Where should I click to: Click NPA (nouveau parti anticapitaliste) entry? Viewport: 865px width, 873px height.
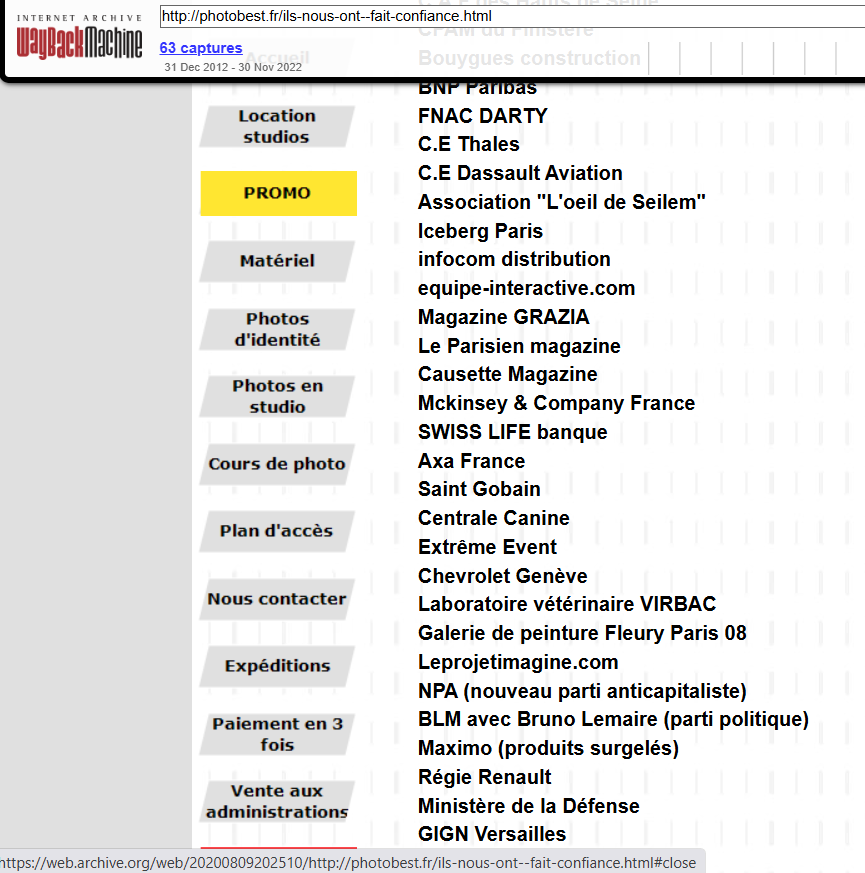pyautogui.click(x=582, y=691)
